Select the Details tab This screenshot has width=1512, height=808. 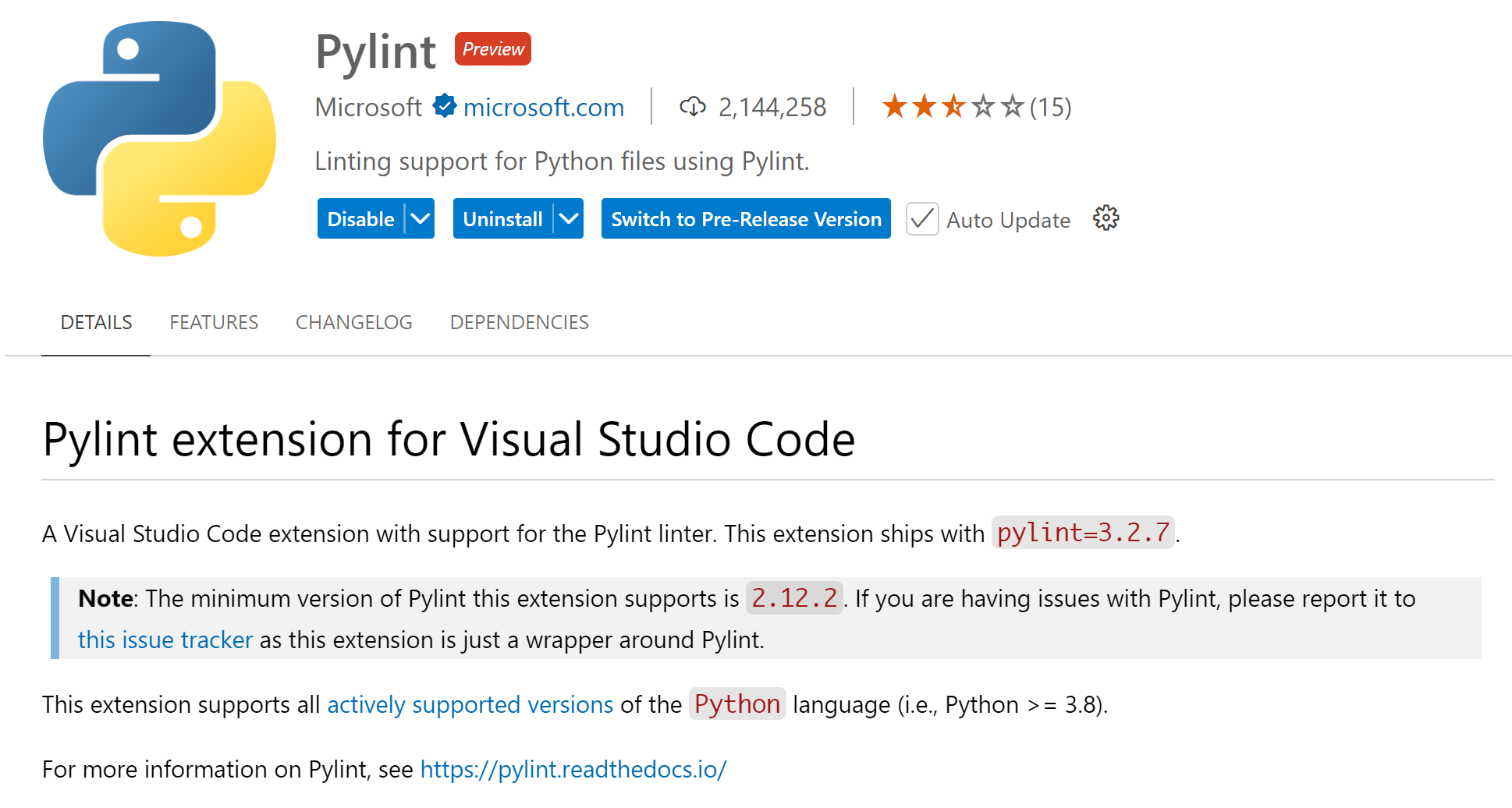click(96, 322)
